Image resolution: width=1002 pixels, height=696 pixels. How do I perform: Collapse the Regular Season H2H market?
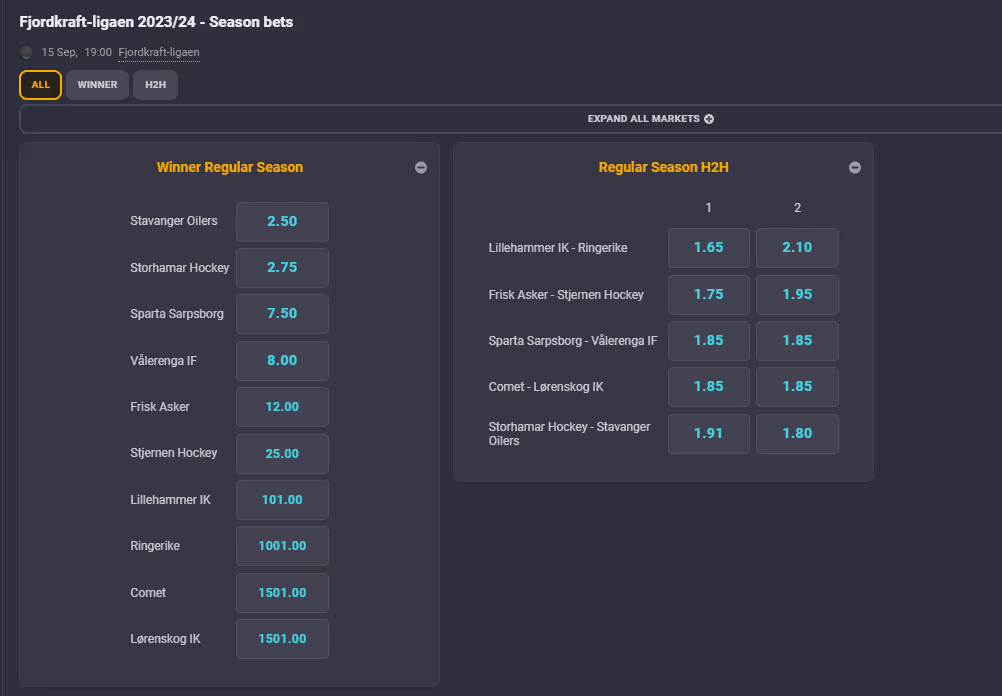pyautogui.click(x=854, y=167)
